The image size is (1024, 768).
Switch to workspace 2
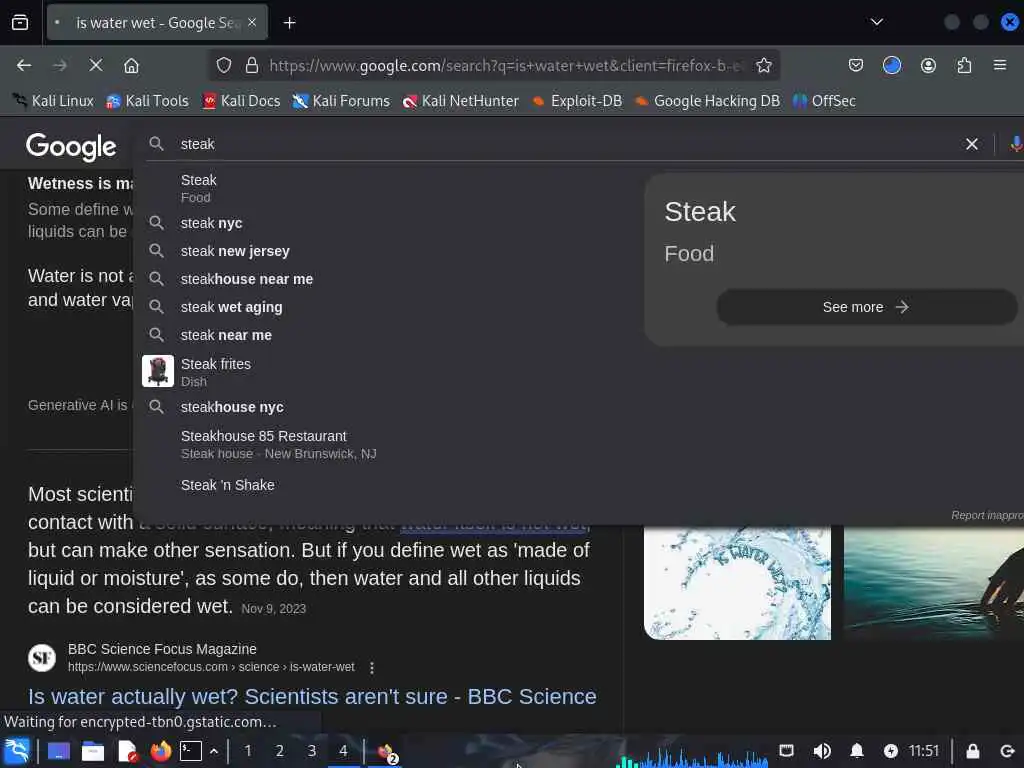(280, 751)
